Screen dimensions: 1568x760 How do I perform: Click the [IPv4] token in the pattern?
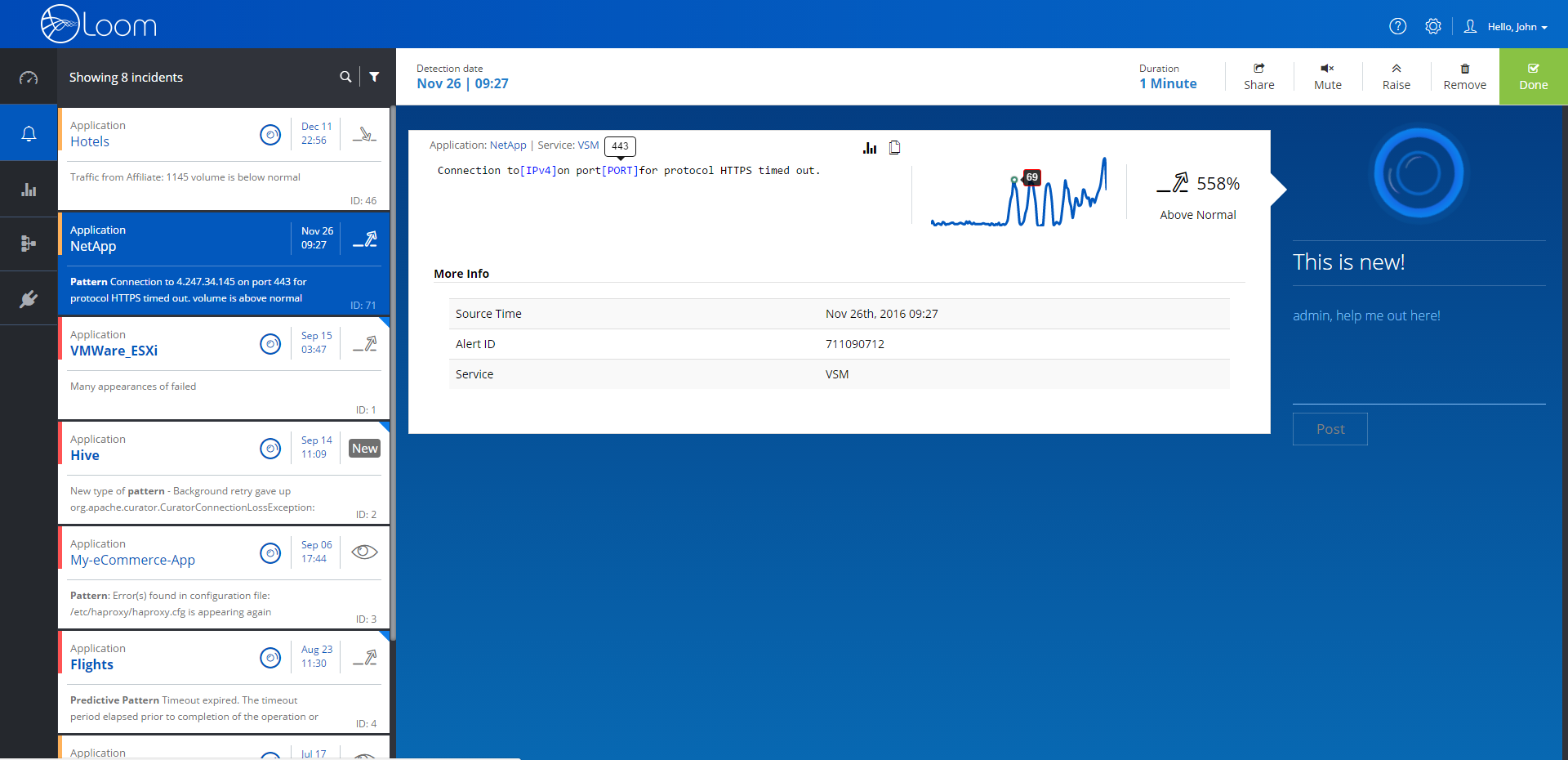coord(538,171)
